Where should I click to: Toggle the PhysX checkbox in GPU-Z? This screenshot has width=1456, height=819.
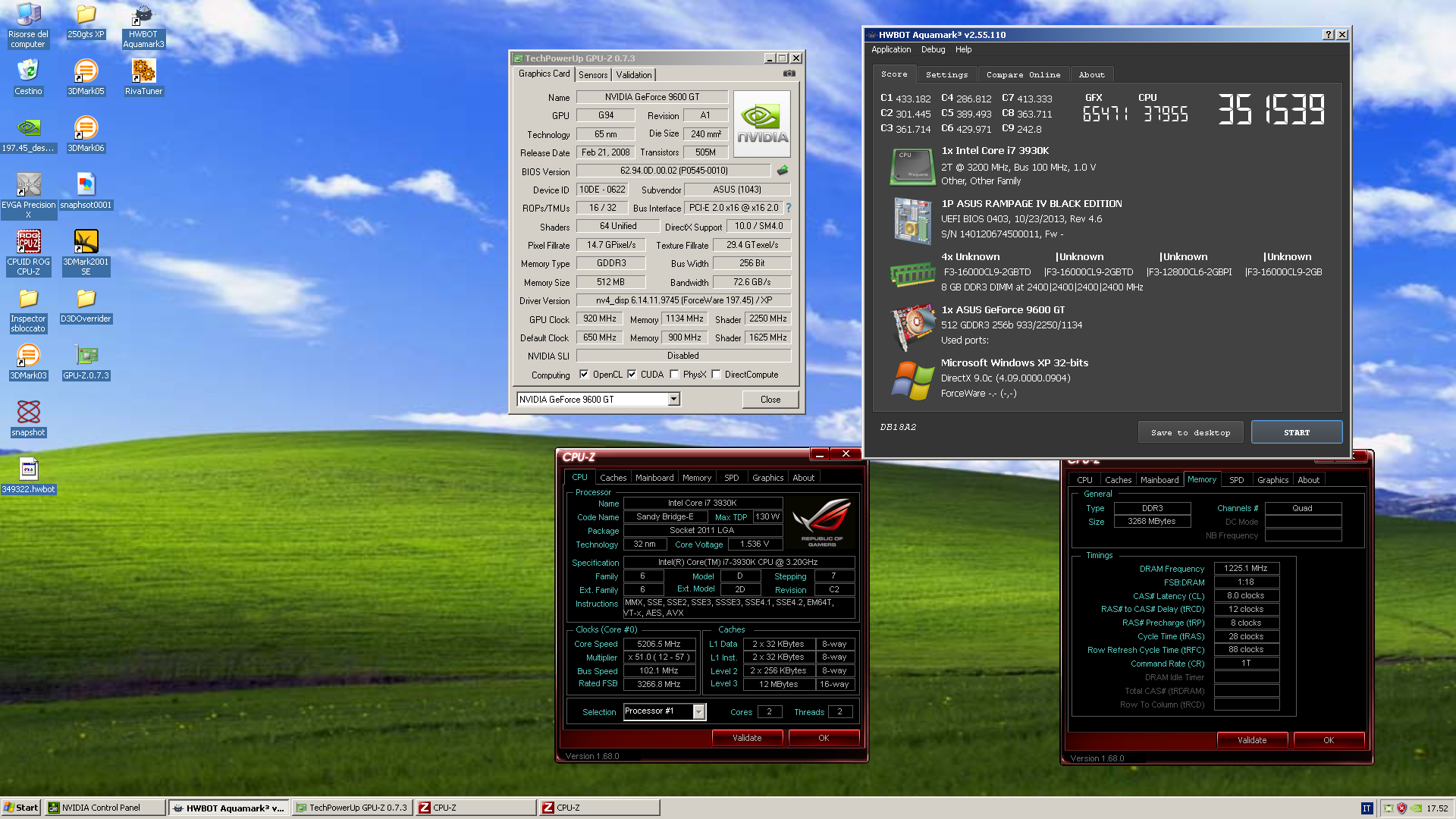tap(674, 374)
